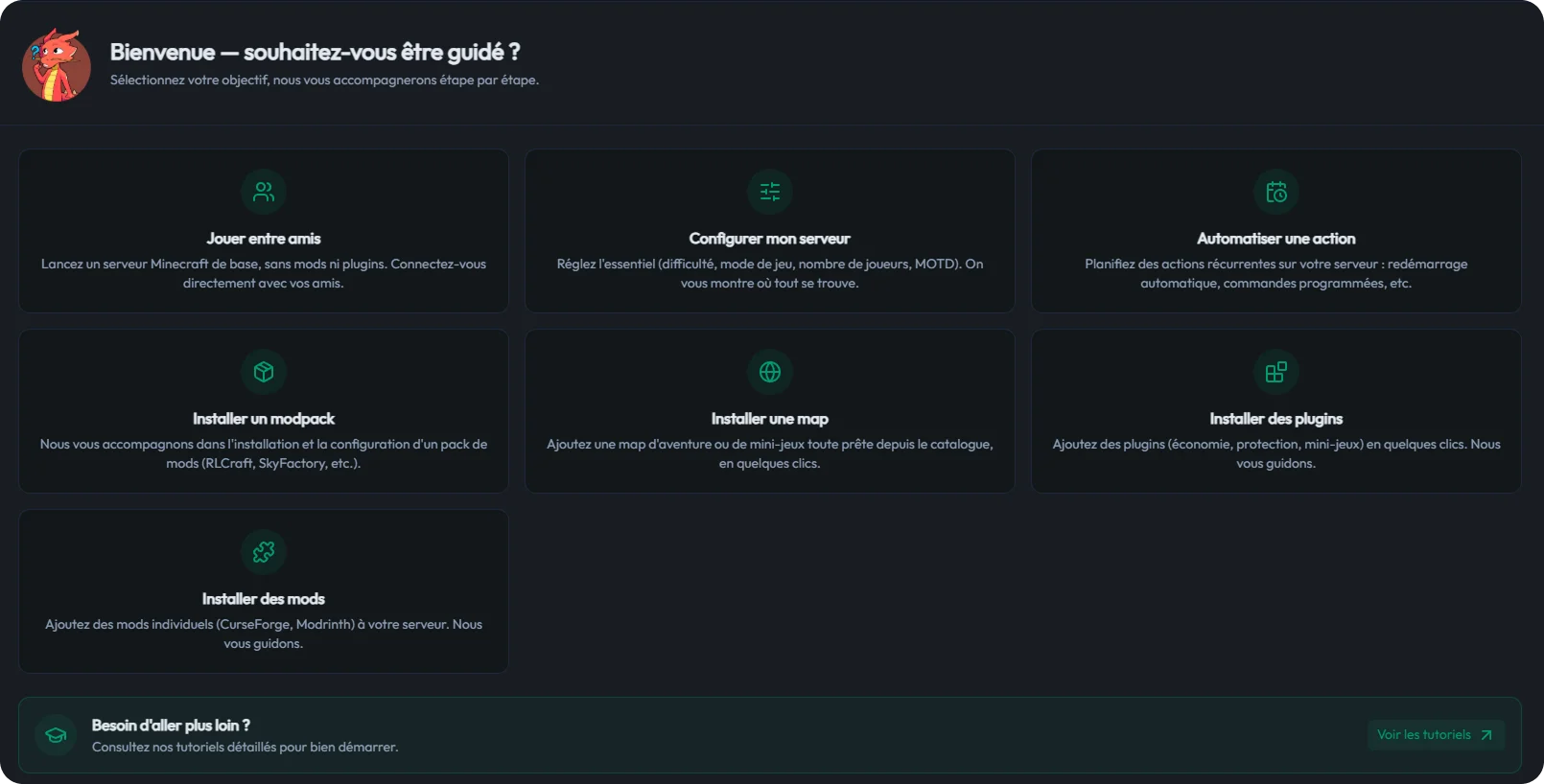The width and height of the screenshot is (1544, 784).
Task: Click the sliders icon above Configurer mon serveur
Action: (770, 192)
